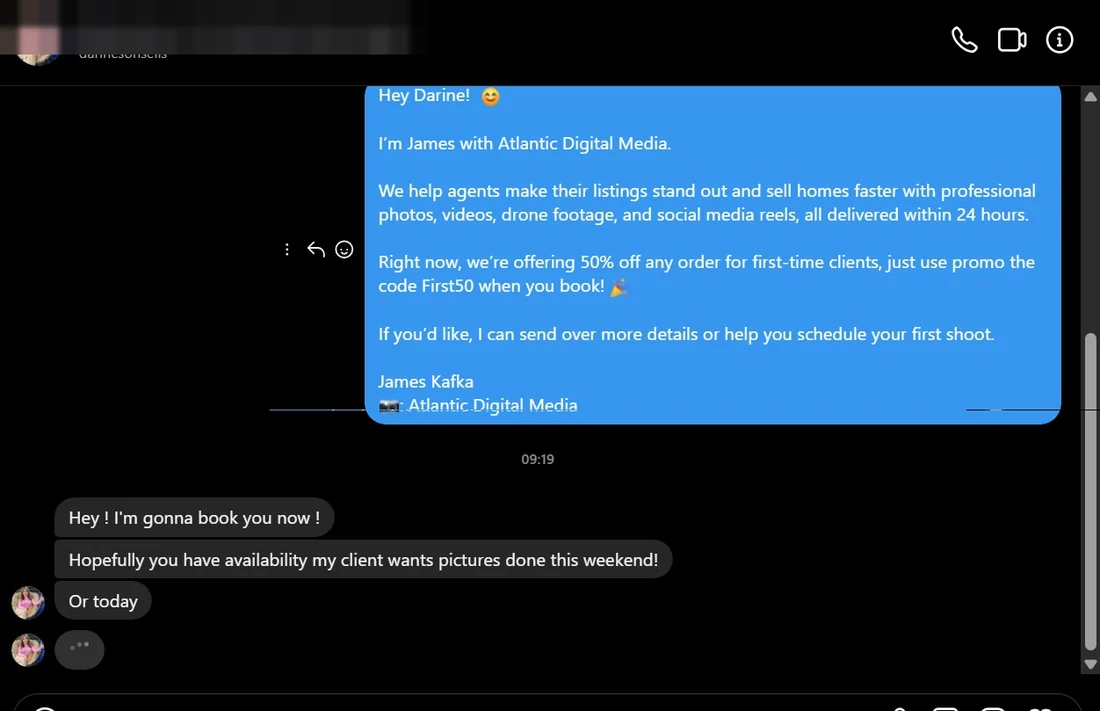The height and width of the screenshot is (711, 1100).
Task: Start a video call with the camera icon
Action: point(1012,40)
